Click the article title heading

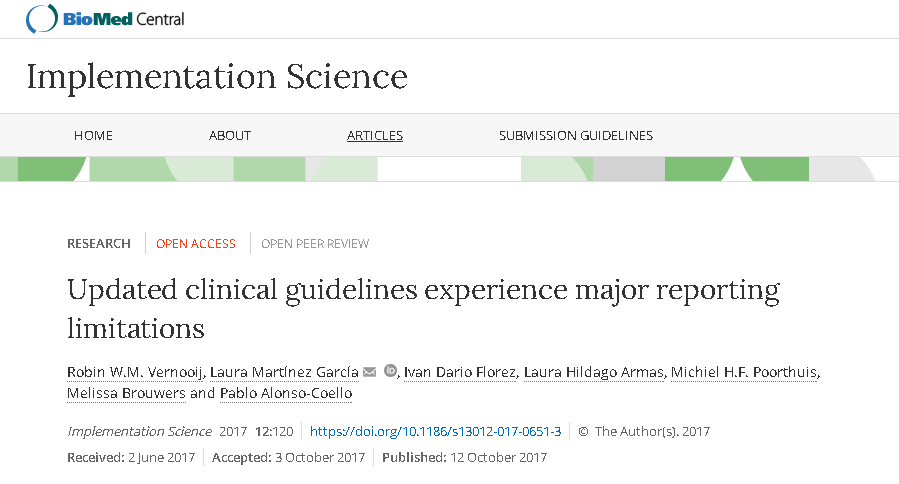(423, 308)
